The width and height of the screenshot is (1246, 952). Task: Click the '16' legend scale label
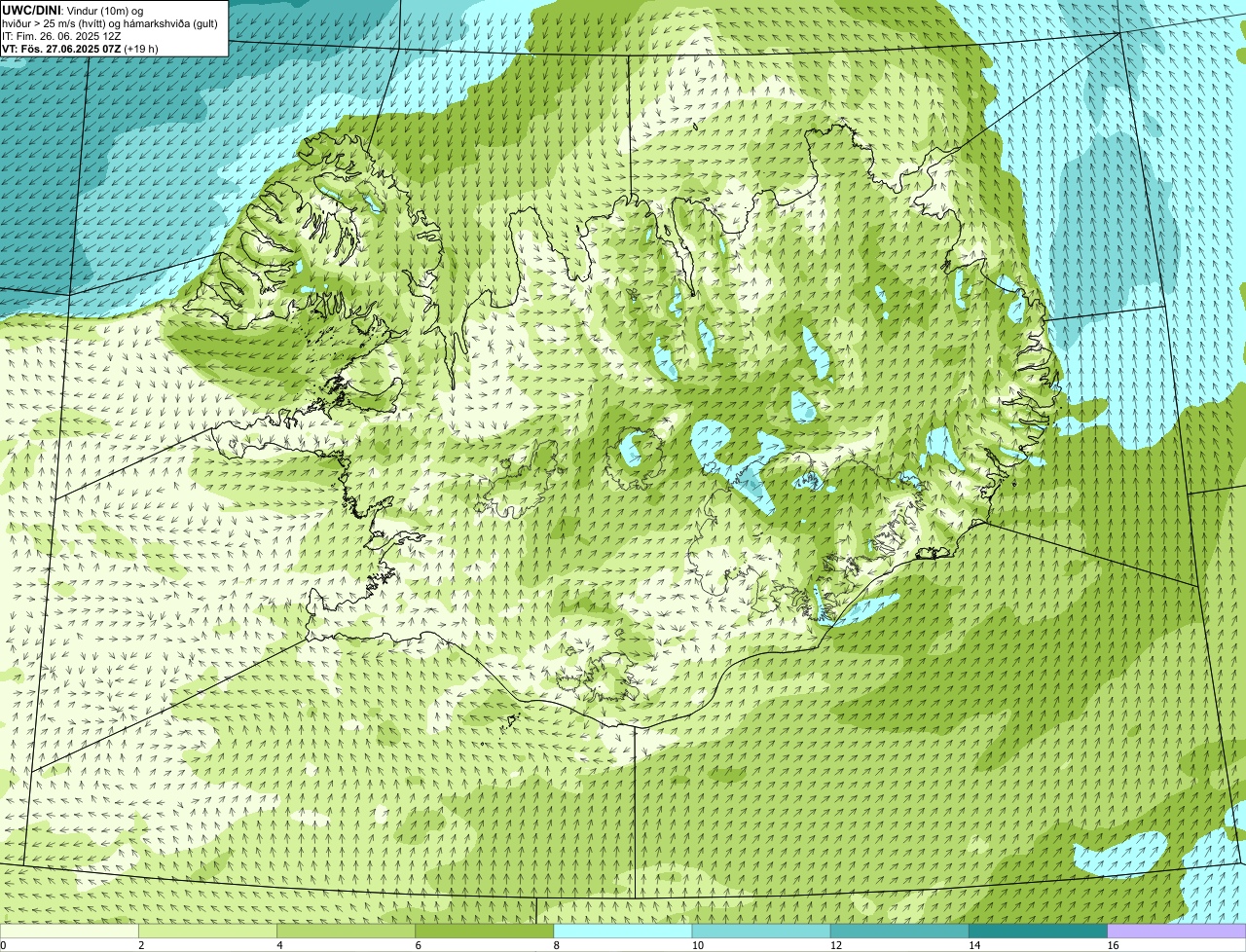(1113, 945)
